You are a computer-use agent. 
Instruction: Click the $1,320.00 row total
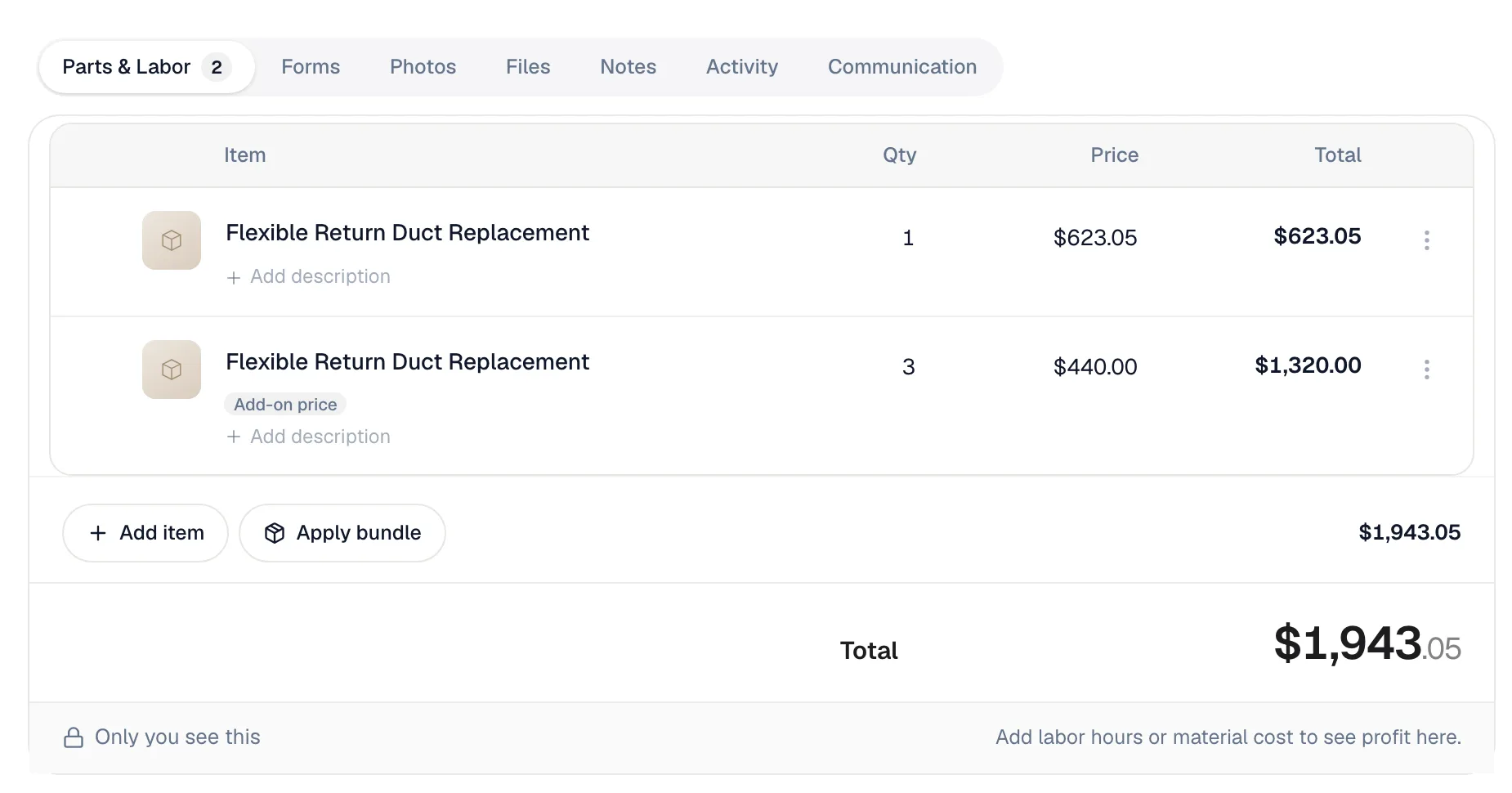click(x=1308, y=365)
